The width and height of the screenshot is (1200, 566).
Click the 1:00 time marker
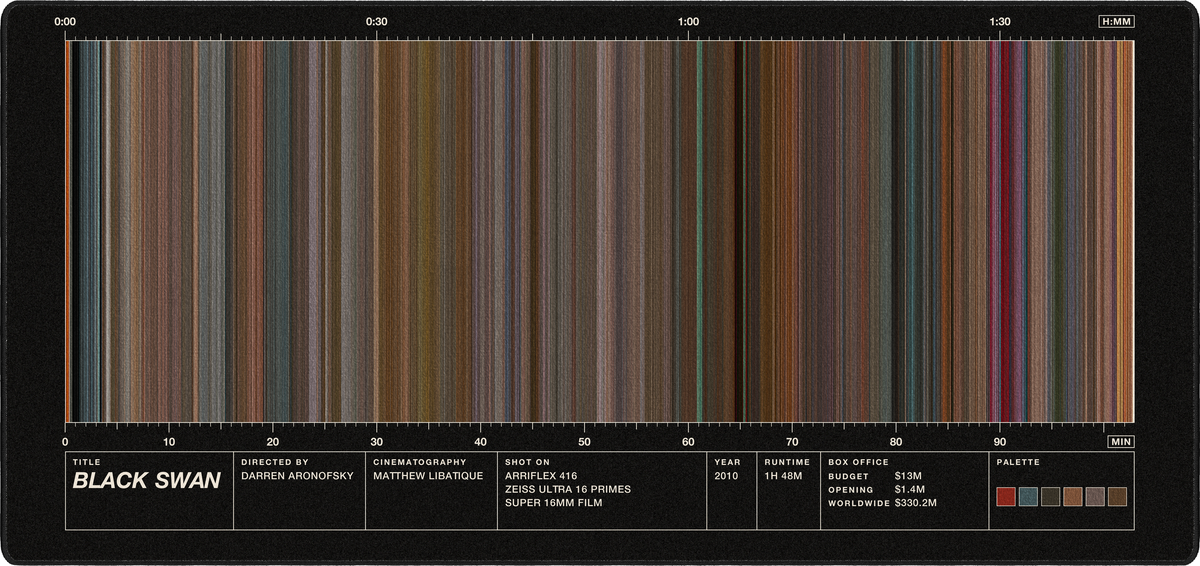coord(689,21)
